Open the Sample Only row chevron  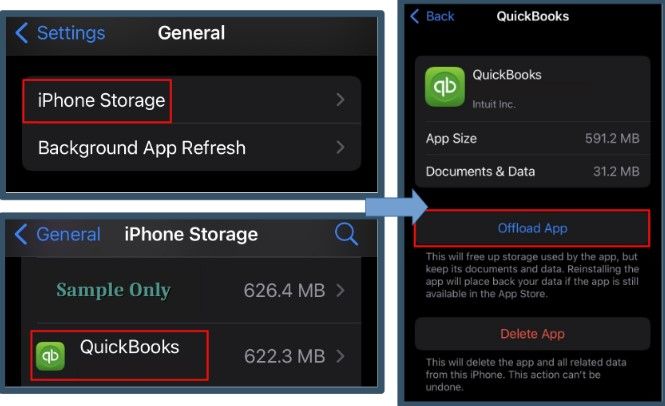click(x=340, y=291)
